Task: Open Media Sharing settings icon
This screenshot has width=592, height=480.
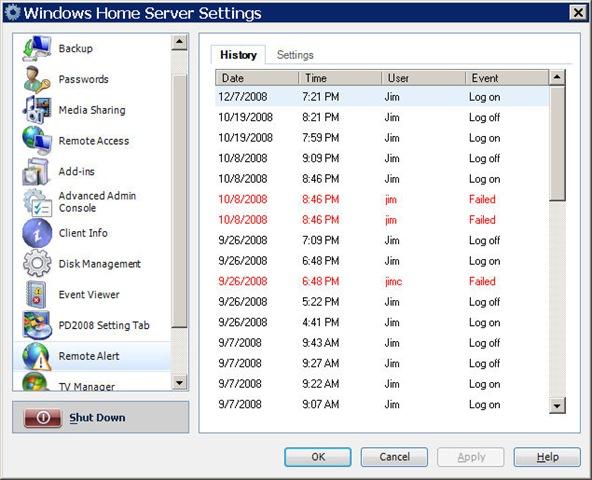Action: point(37,110)
